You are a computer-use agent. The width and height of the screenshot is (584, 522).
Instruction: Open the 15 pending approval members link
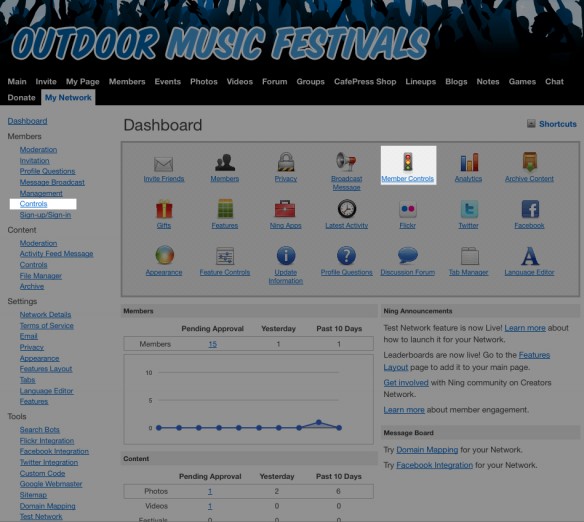pos(212,344)
